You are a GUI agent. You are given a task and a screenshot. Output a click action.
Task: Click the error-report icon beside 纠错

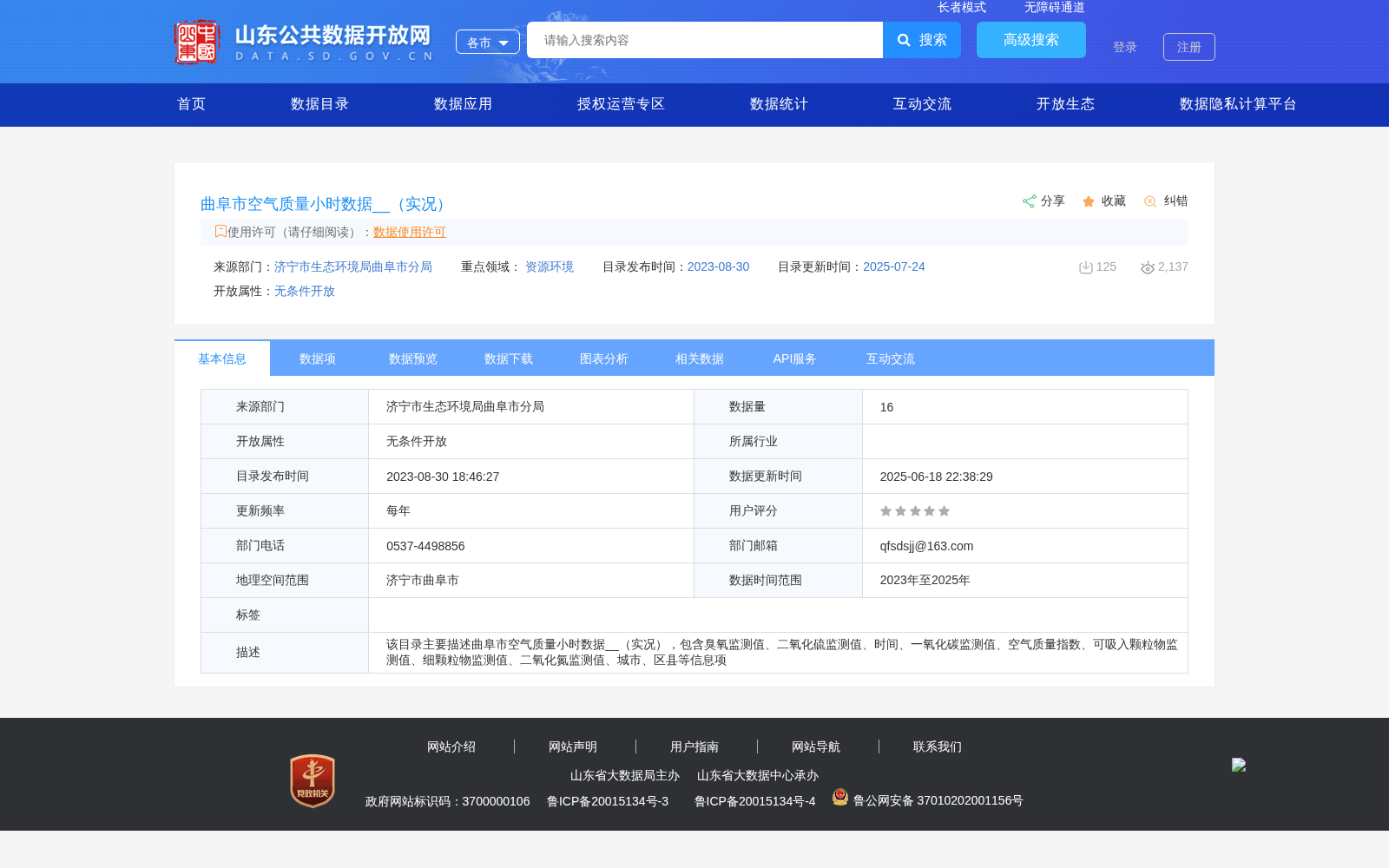pyautogui.click(x=1150, y=201)
